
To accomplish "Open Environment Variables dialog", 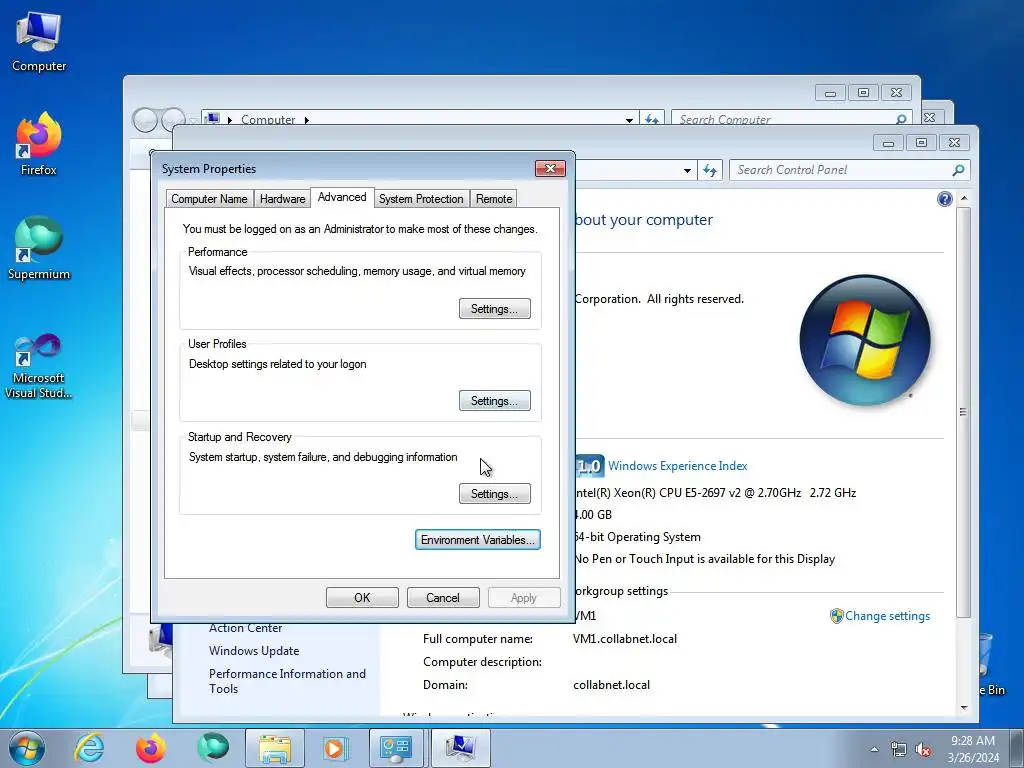I will (x=477, y=539).
